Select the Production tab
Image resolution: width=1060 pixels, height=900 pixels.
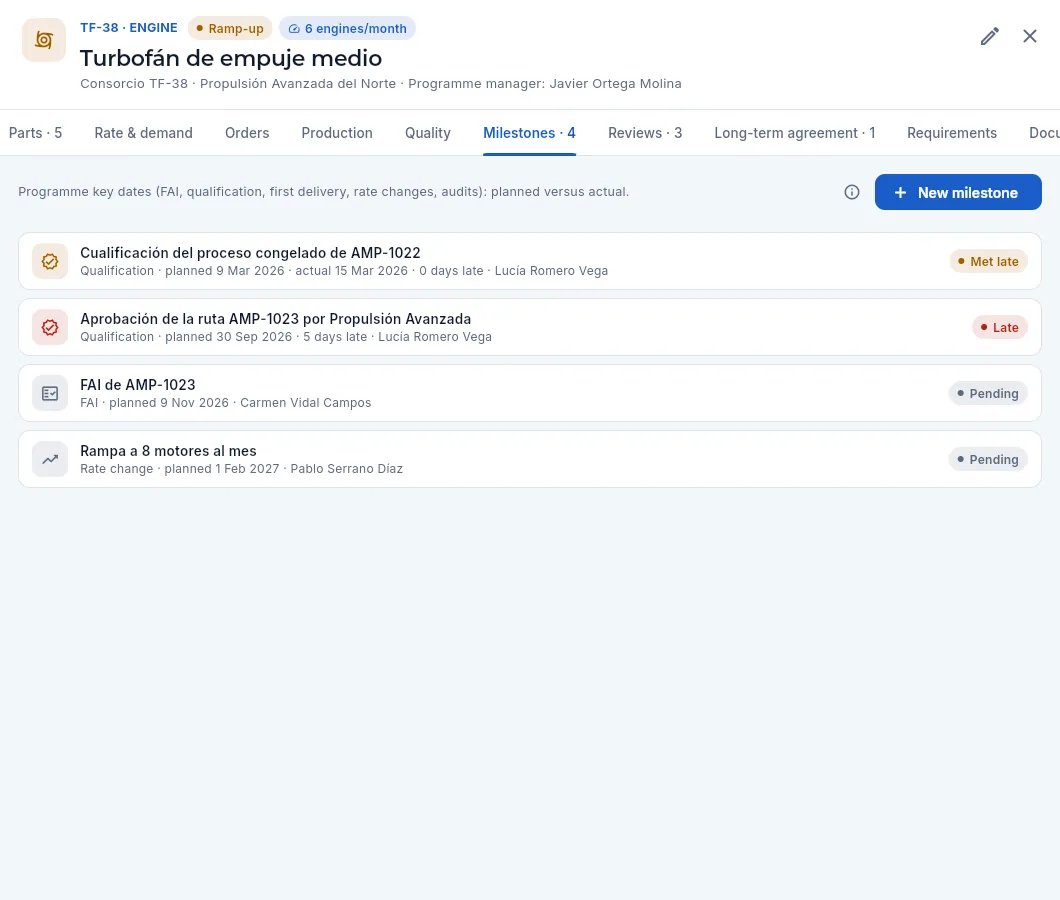pos(337,133)
